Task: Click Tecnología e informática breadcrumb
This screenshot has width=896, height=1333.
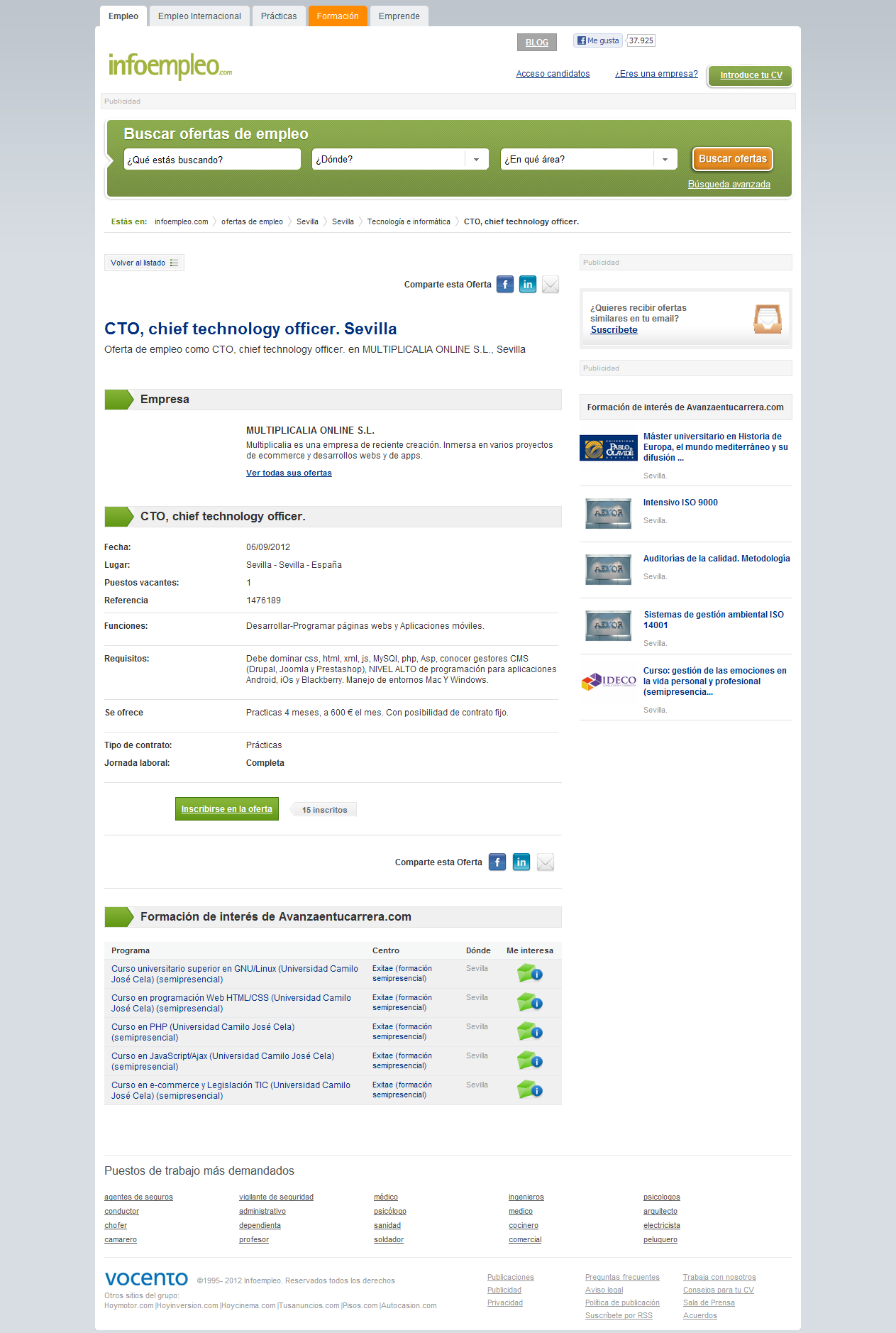Action: (x=409, y=221)
